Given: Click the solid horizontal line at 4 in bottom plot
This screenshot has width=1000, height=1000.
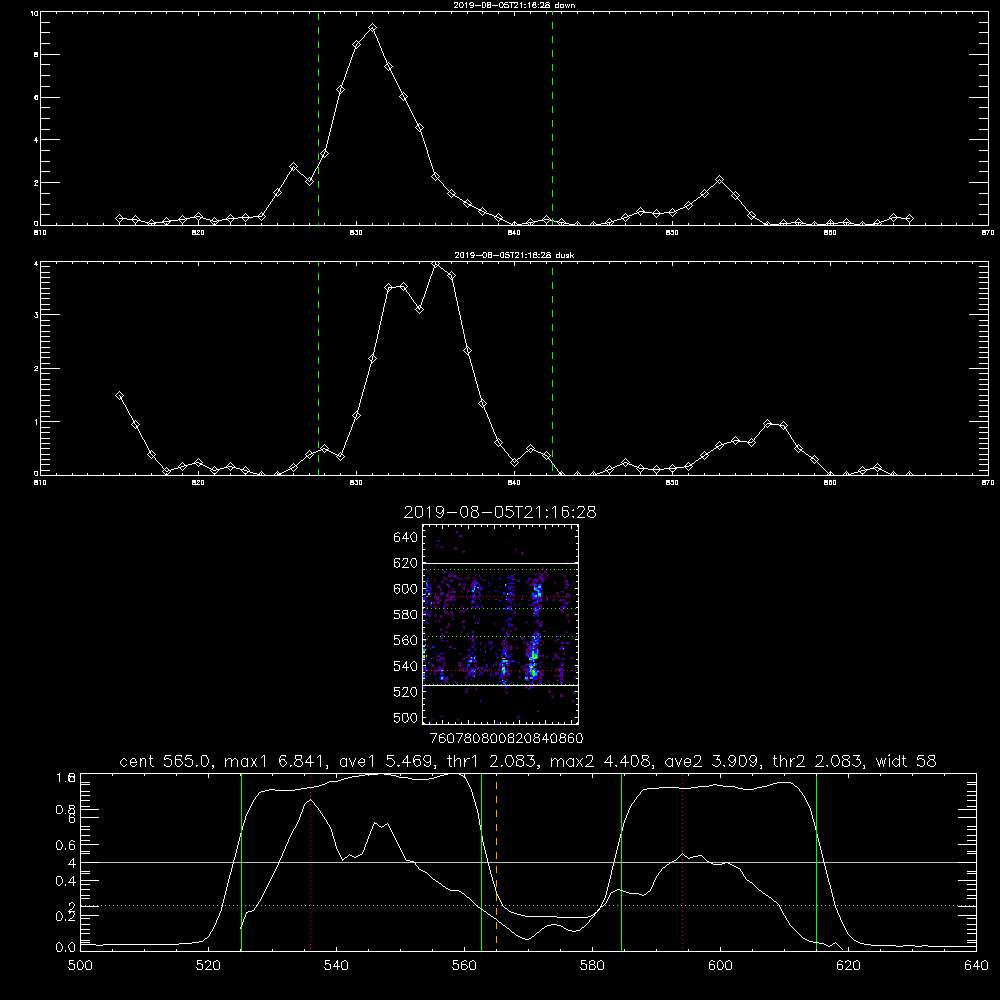Looking at the screenshot, I should (528, 862).
